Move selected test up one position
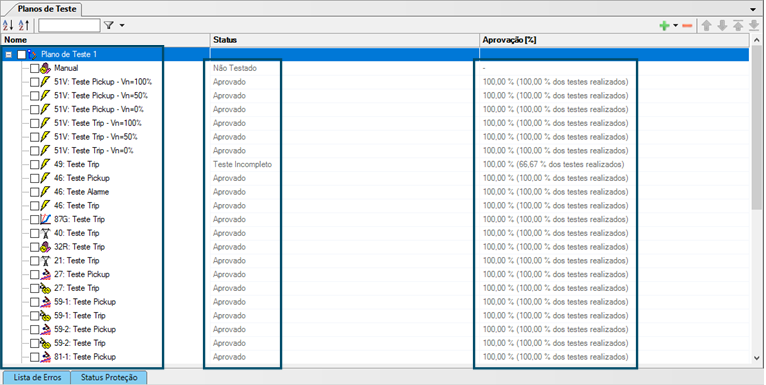The image size is (766, 385). [706, 26]
